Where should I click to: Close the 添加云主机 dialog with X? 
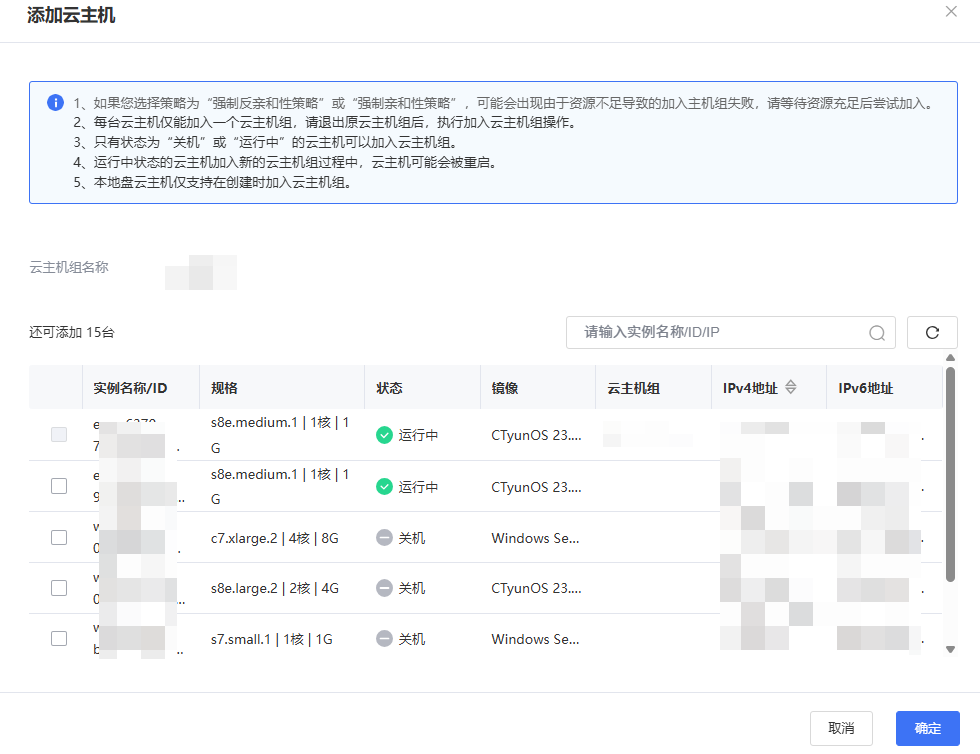click(x=951, y=11)
